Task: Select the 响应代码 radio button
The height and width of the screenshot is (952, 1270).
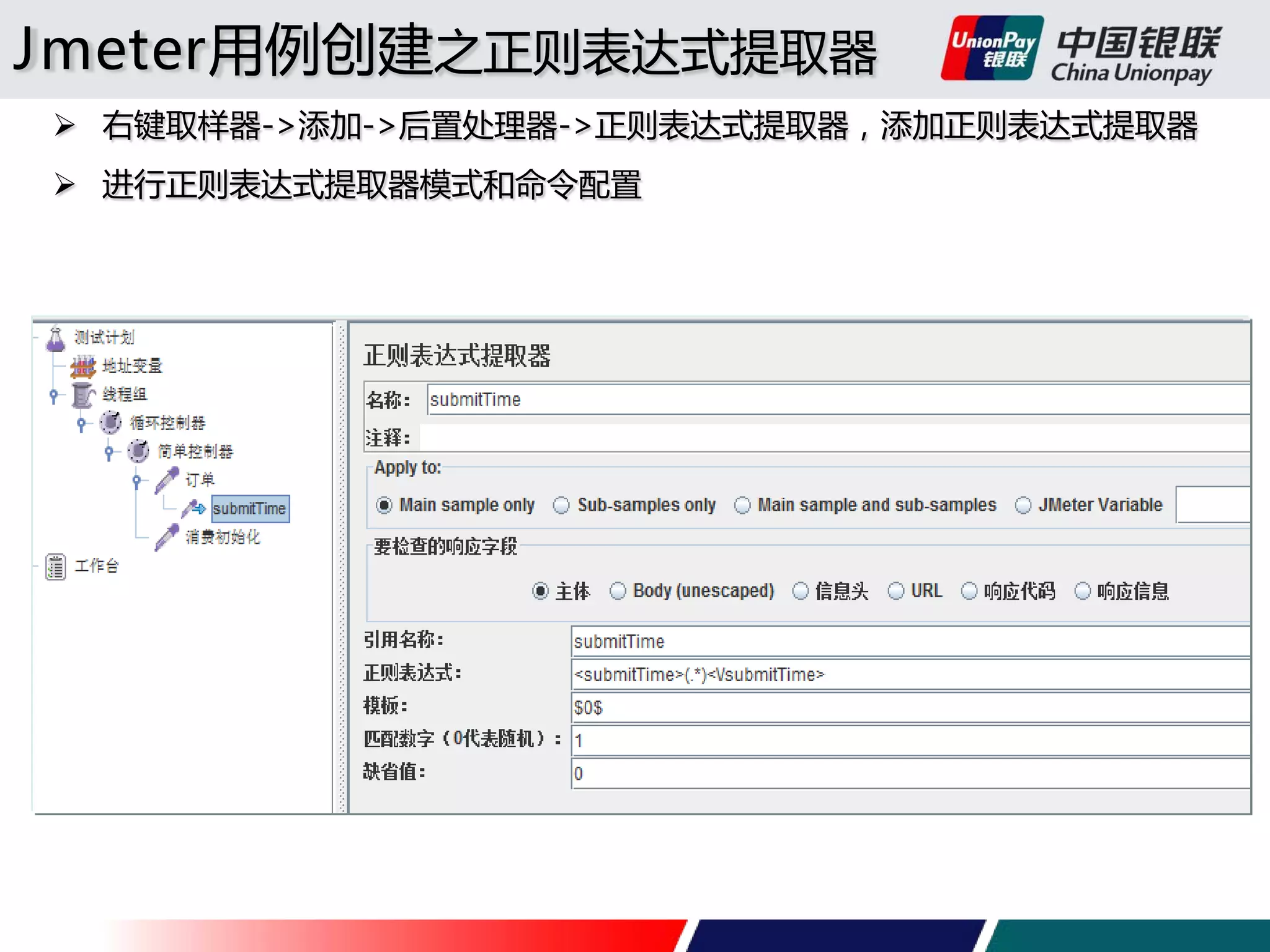Action: point(969,591)
